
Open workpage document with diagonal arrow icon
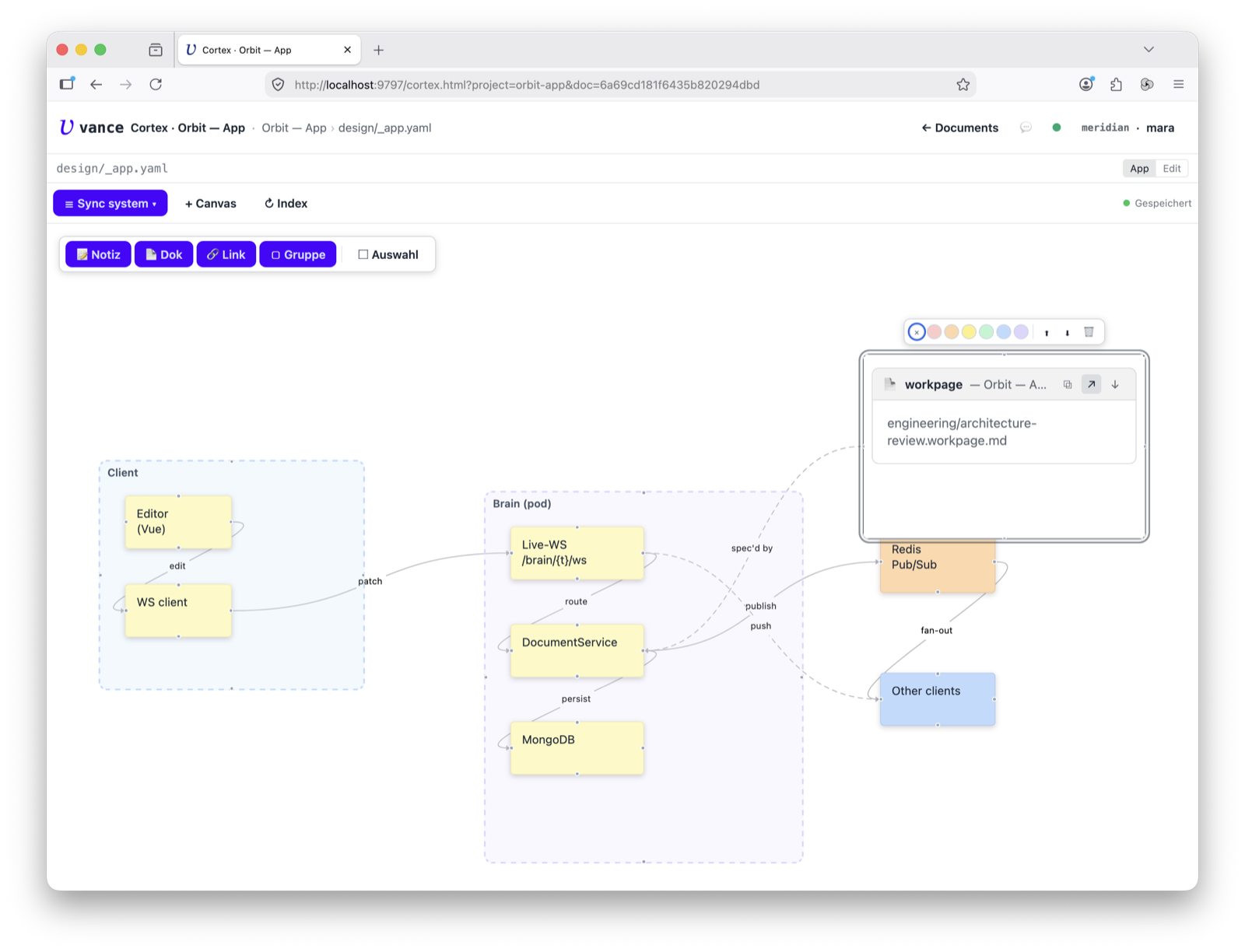click(x=1092, y=384)
